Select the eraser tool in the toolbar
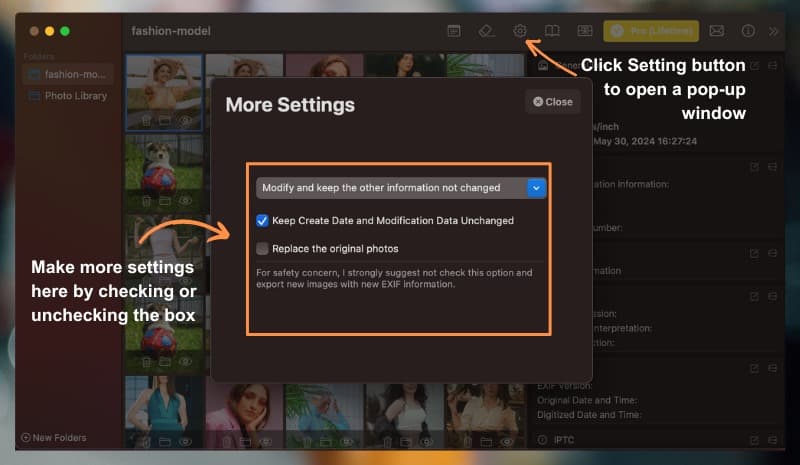Viewport: 800px width, 465px height. 486,31
